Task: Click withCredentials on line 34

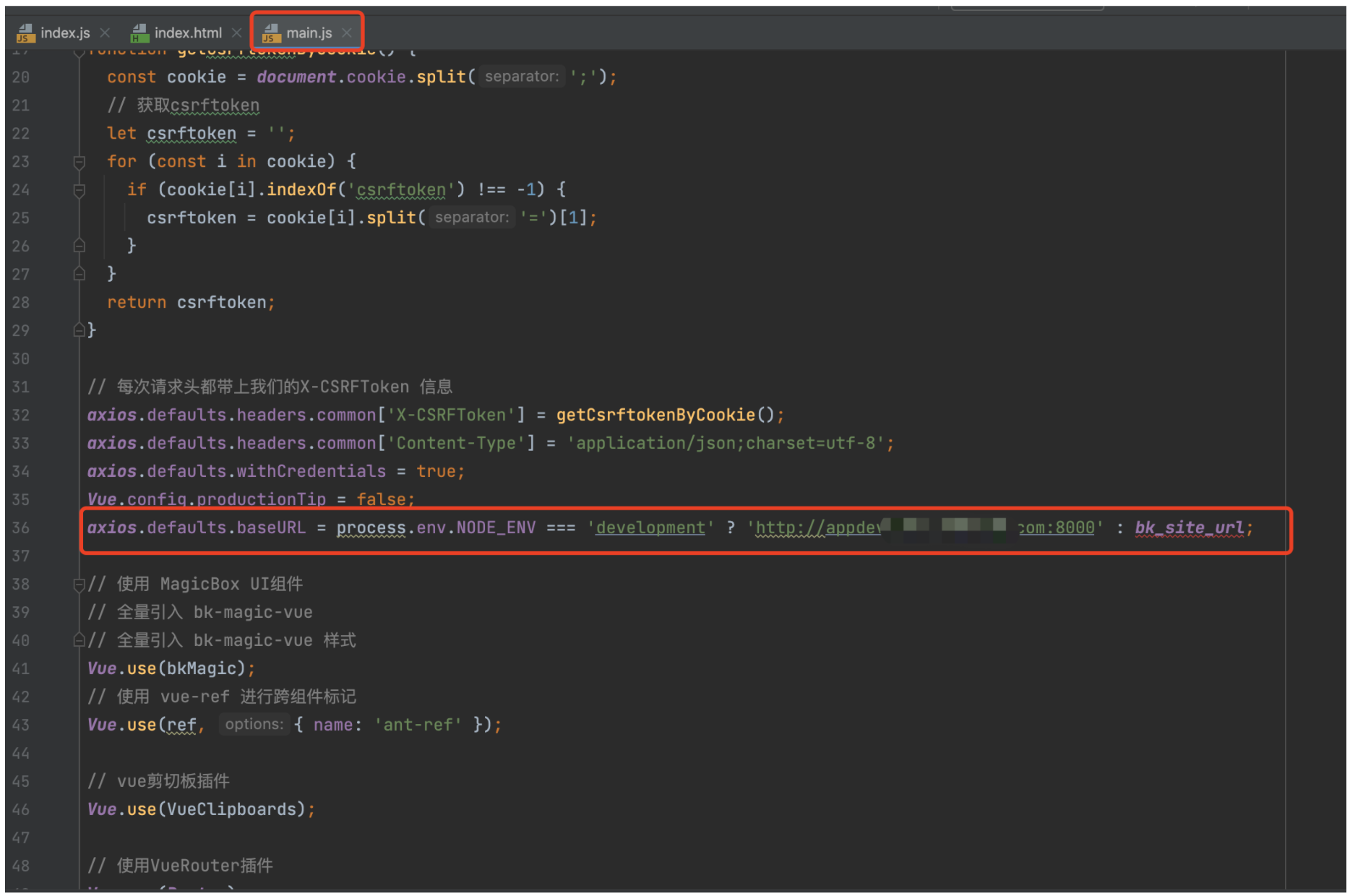Action: (311, 472)
